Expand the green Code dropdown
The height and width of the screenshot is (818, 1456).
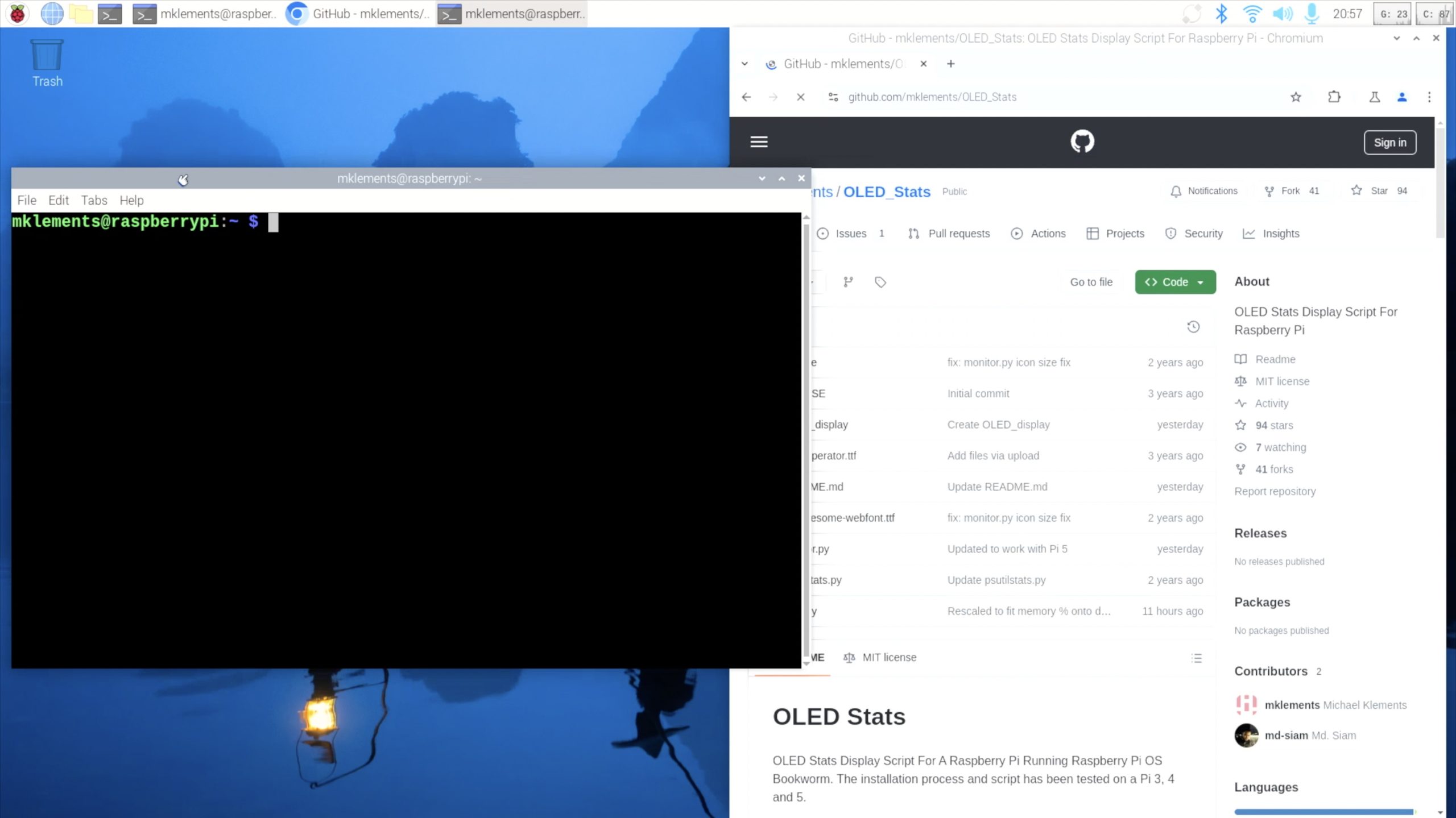pyautogui.click(x=1175, y=282)
